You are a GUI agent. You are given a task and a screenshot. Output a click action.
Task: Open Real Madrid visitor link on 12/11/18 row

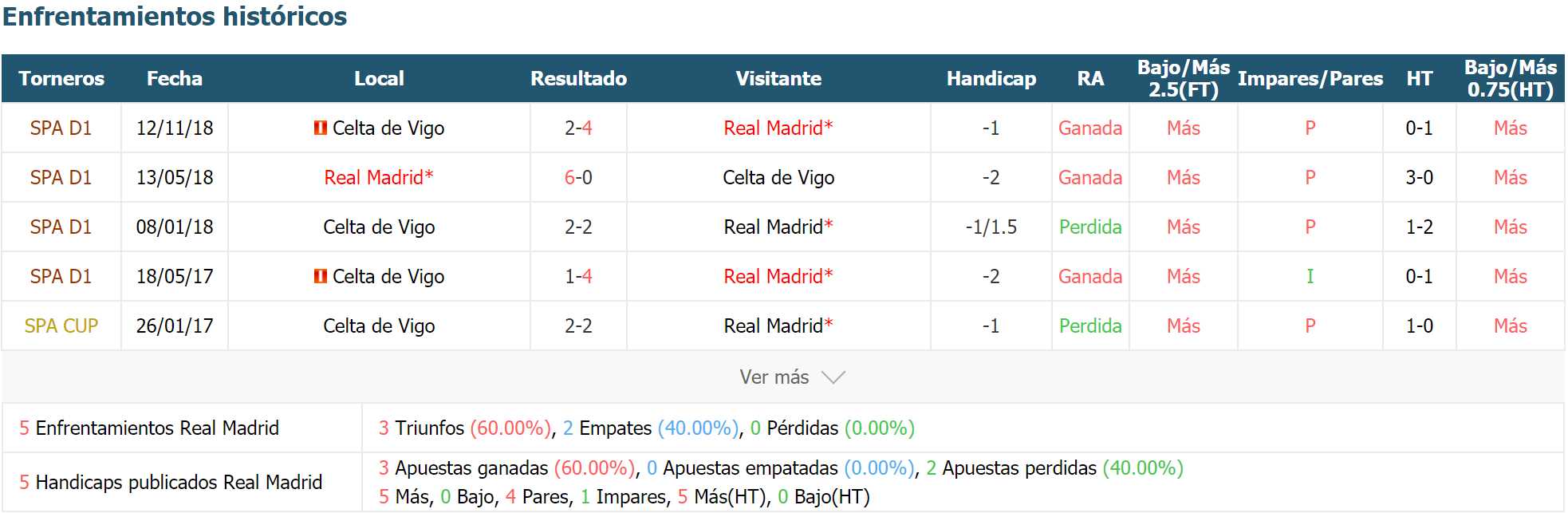click(x=778, y=128)
